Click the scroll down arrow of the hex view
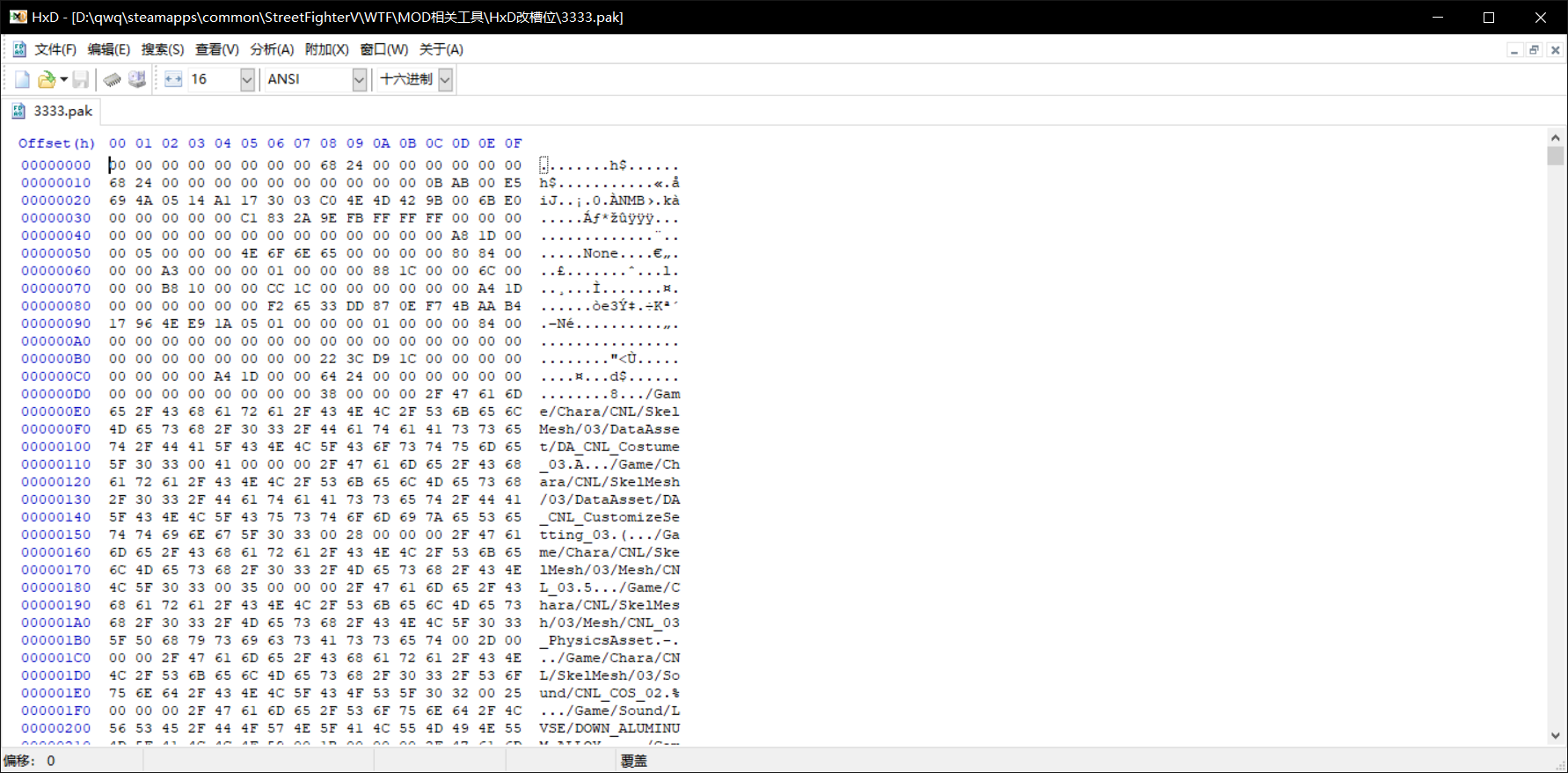Viewport: 1568px width, 773px height. (x=1555, y=735)
